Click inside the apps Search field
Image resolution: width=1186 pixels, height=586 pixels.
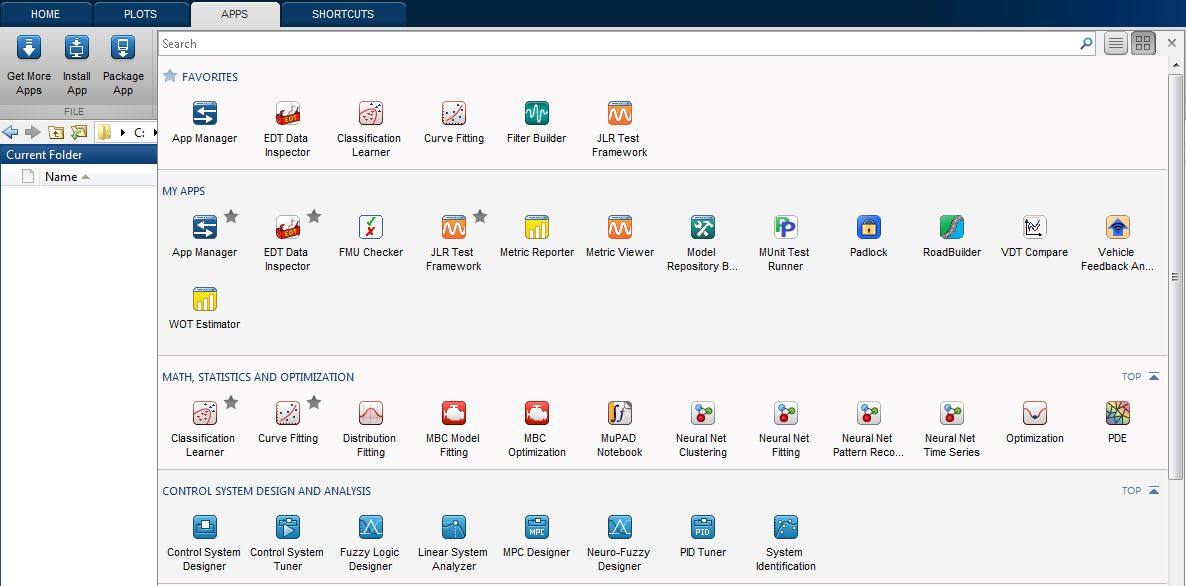click(x=600, y=43)
